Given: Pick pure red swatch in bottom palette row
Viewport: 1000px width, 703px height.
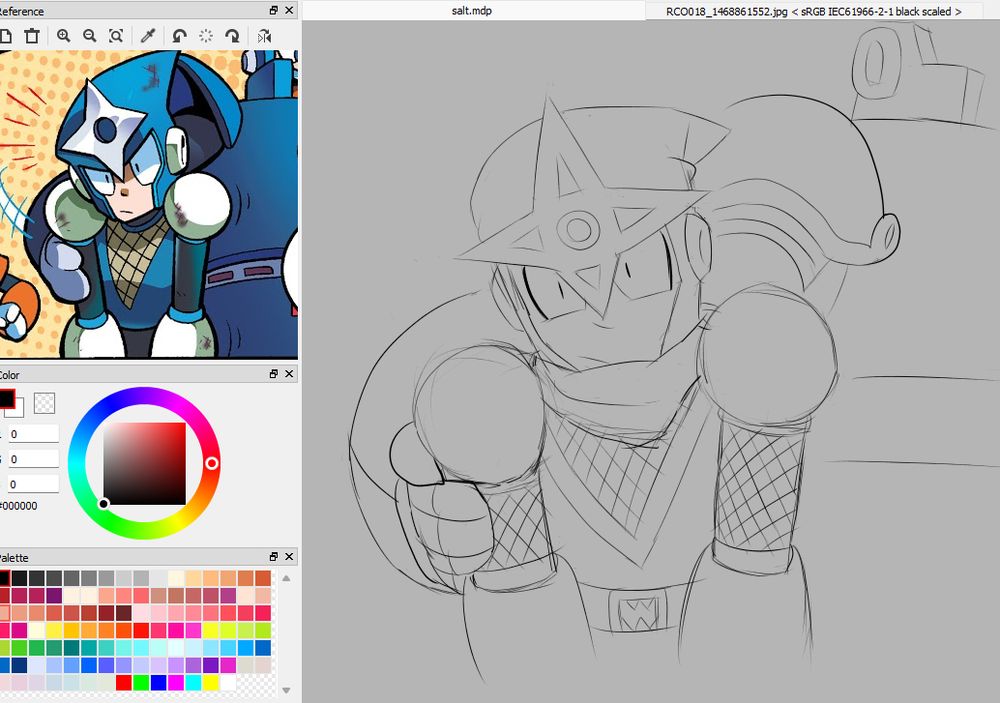Looking at the screenshot, I should pos(124,683).
